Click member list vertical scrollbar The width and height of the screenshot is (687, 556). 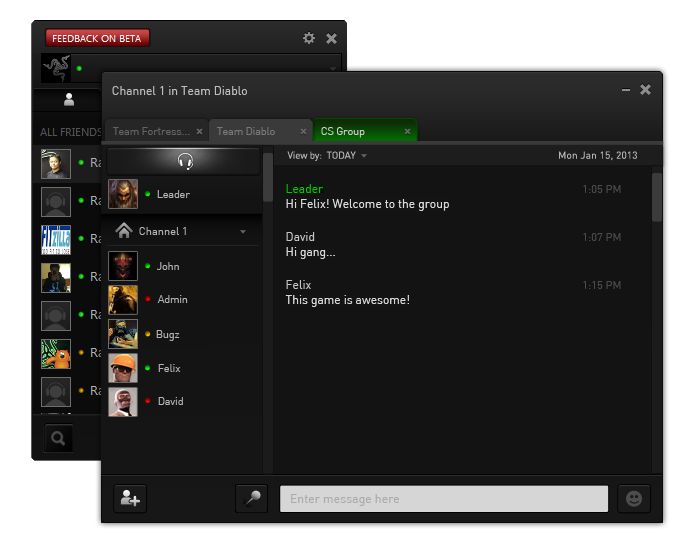(x=268, y=177)
